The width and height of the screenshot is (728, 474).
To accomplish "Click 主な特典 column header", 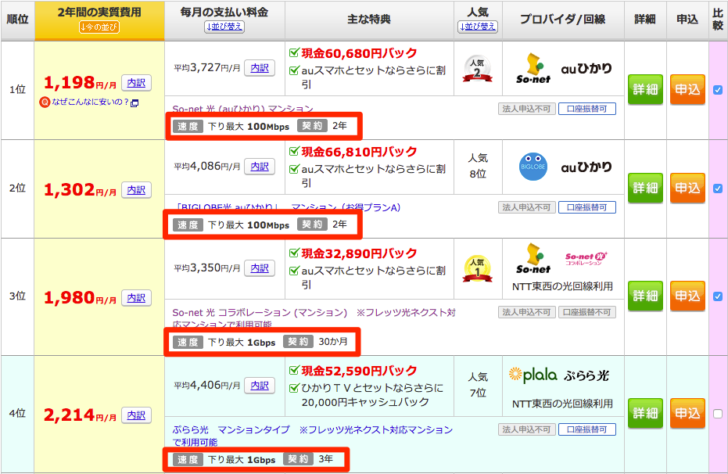I will pyautogui.click(x=369, y=19).
